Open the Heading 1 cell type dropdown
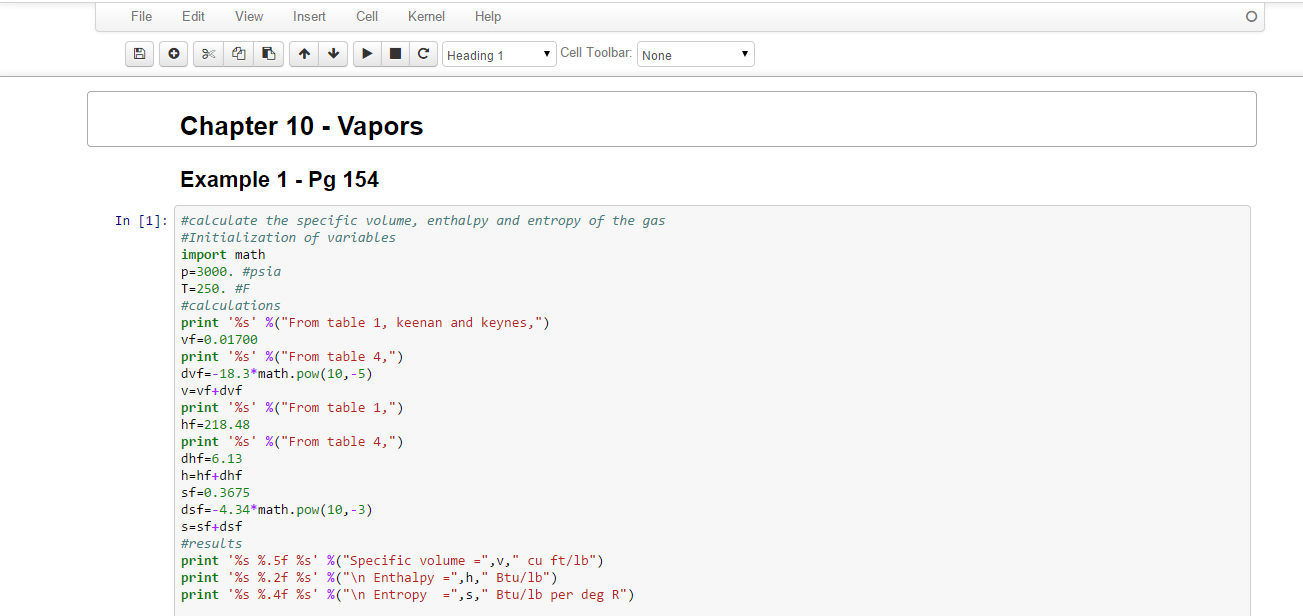The width and height of the screenshot is (1303, 616). [x=499, y=55]
